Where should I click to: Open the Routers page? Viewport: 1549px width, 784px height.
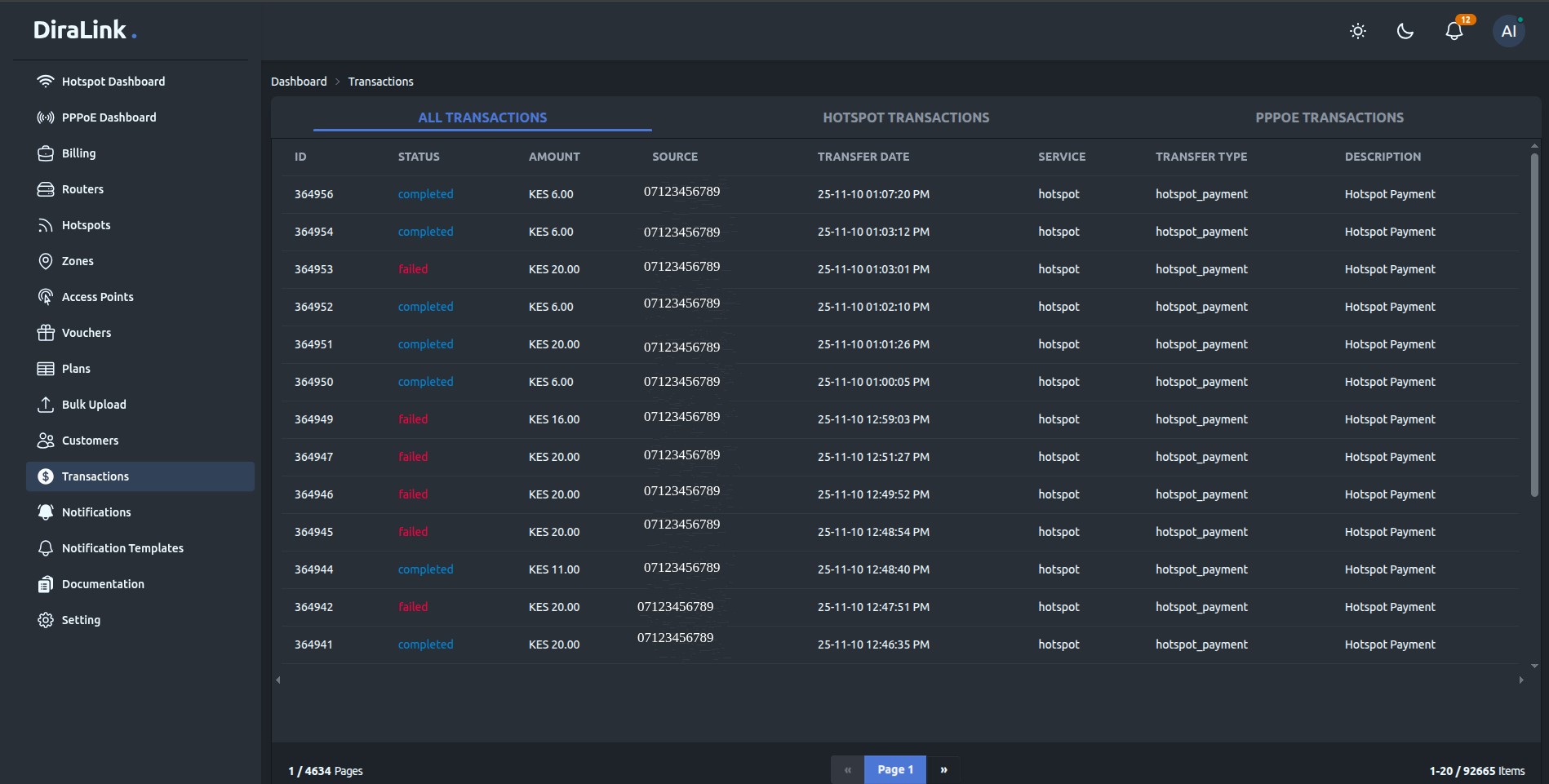(x=82, y=188)
